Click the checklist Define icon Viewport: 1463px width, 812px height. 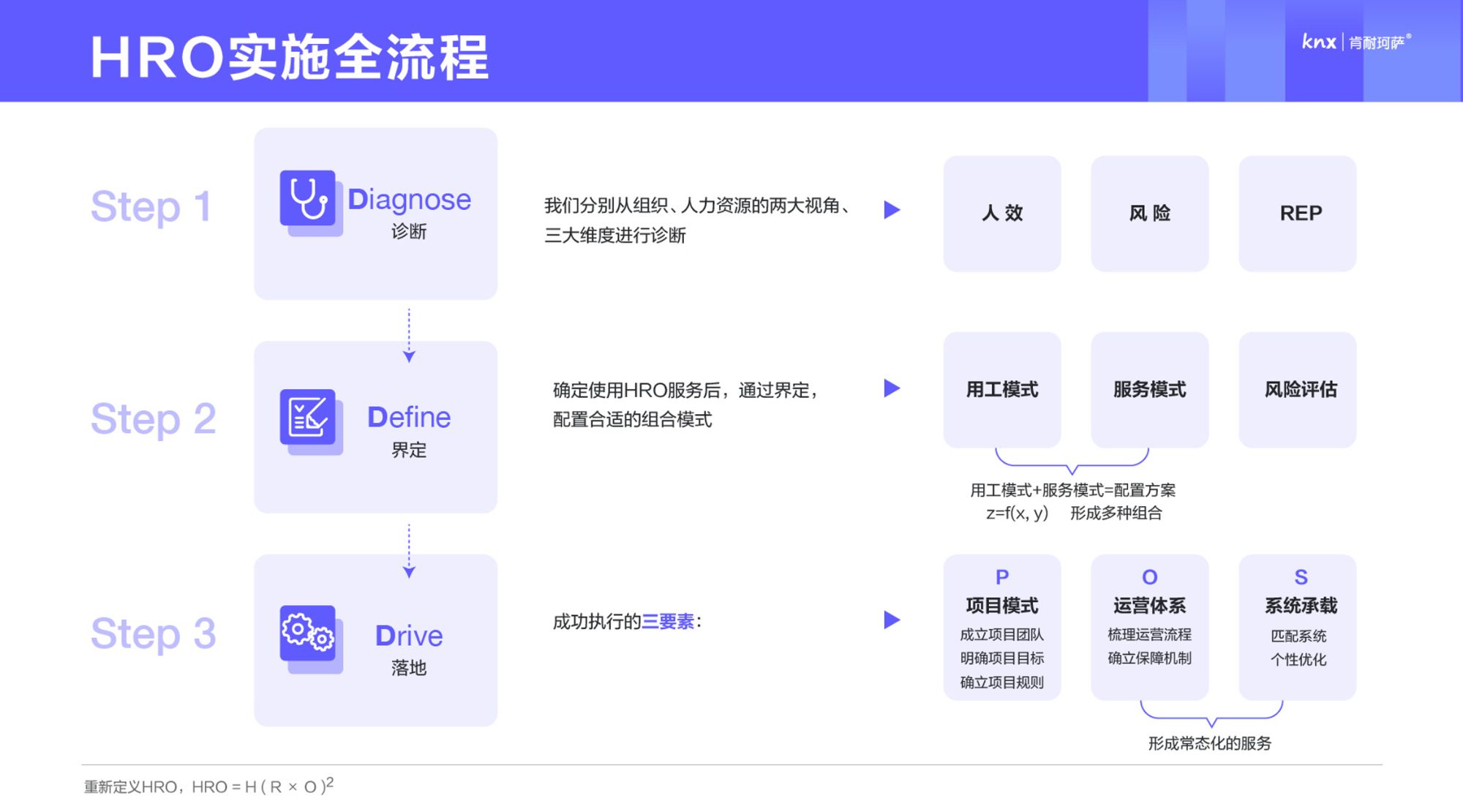[x=308, y=418]
